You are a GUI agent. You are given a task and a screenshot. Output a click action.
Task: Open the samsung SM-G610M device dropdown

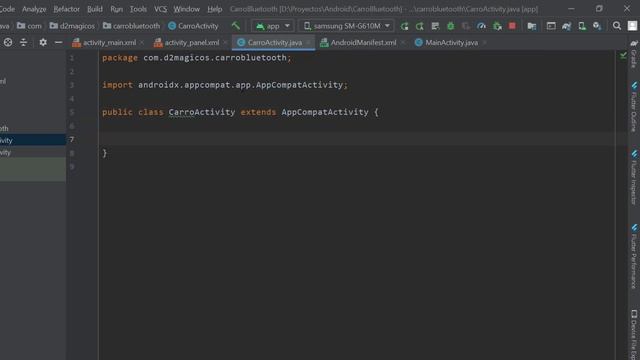(x=346, y=26)
